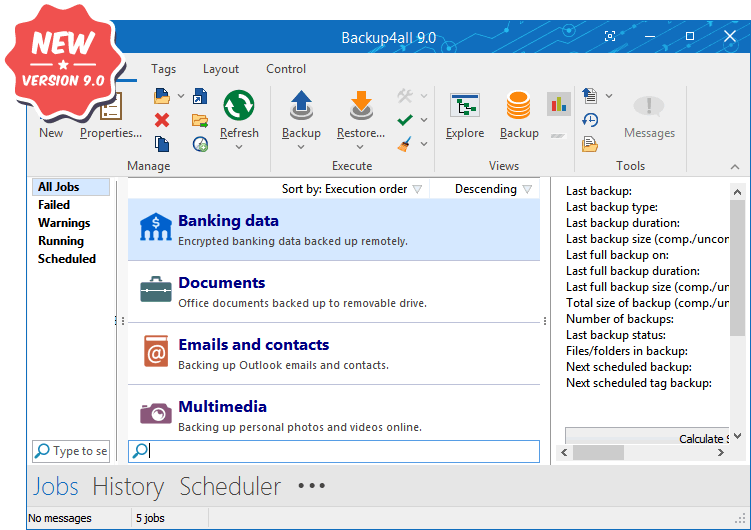Open the log folder icon in Tools
751x530 pixels.
point(590,144)
